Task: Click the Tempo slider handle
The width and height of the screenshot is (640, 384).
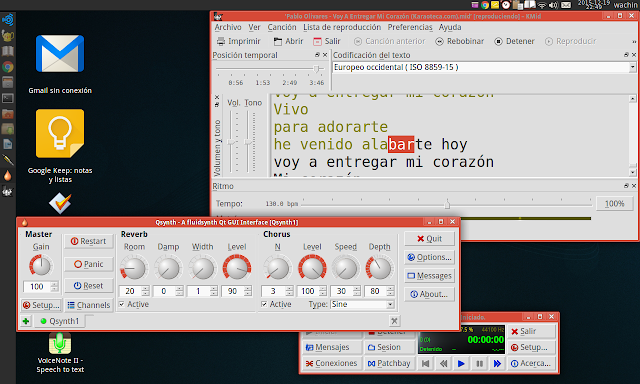Action: [447, 204]
